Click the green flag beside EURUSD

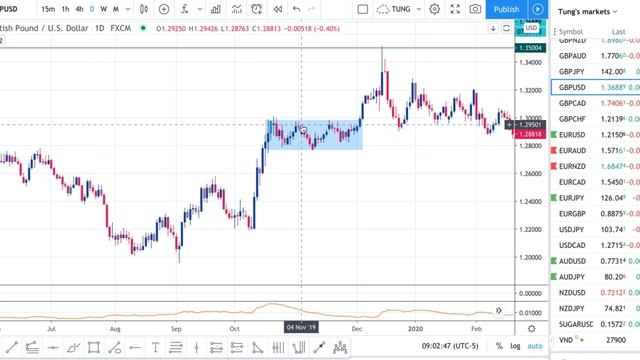[x=554, y=134]
